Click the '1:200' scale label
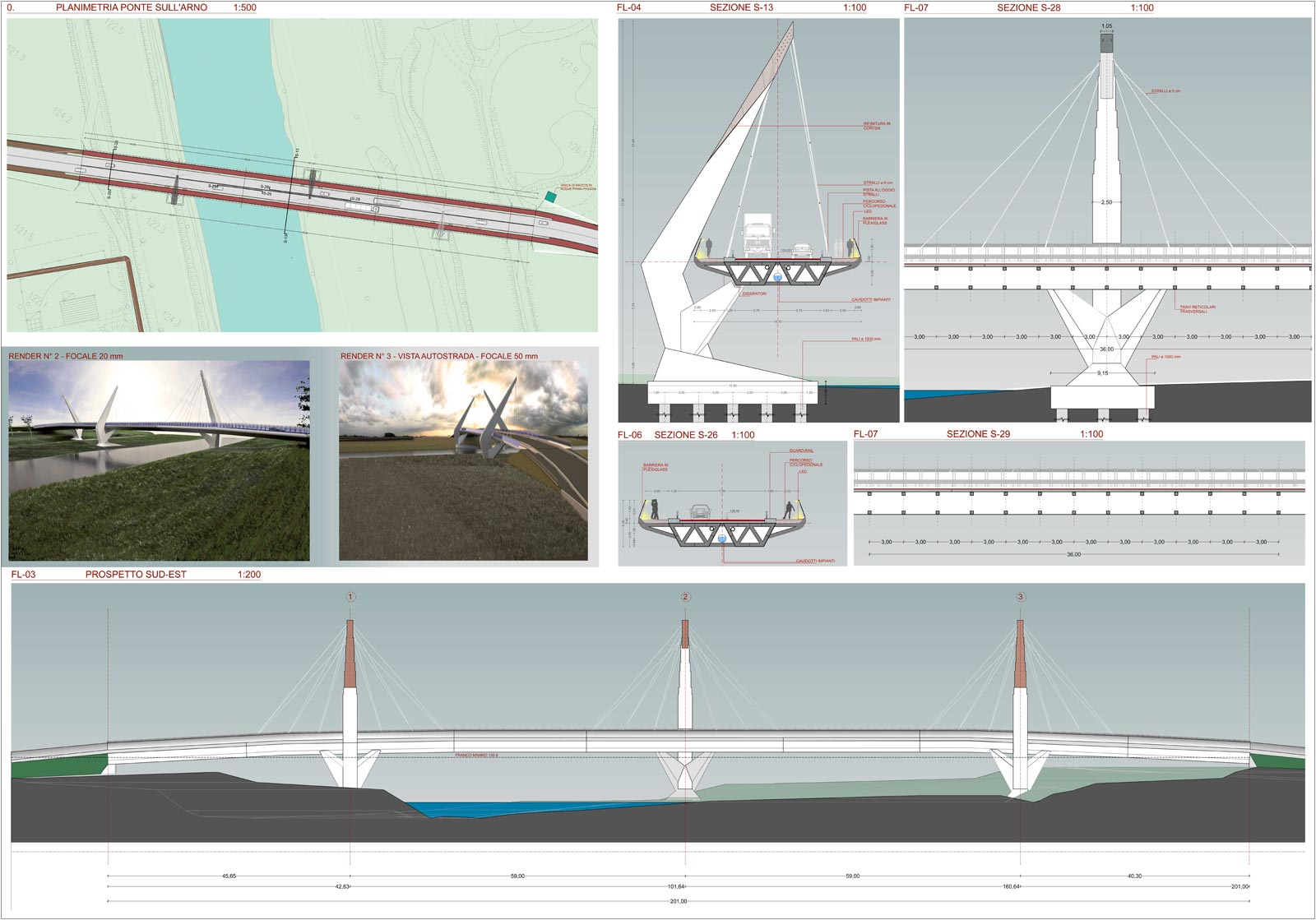 click(x=248, y=575)
